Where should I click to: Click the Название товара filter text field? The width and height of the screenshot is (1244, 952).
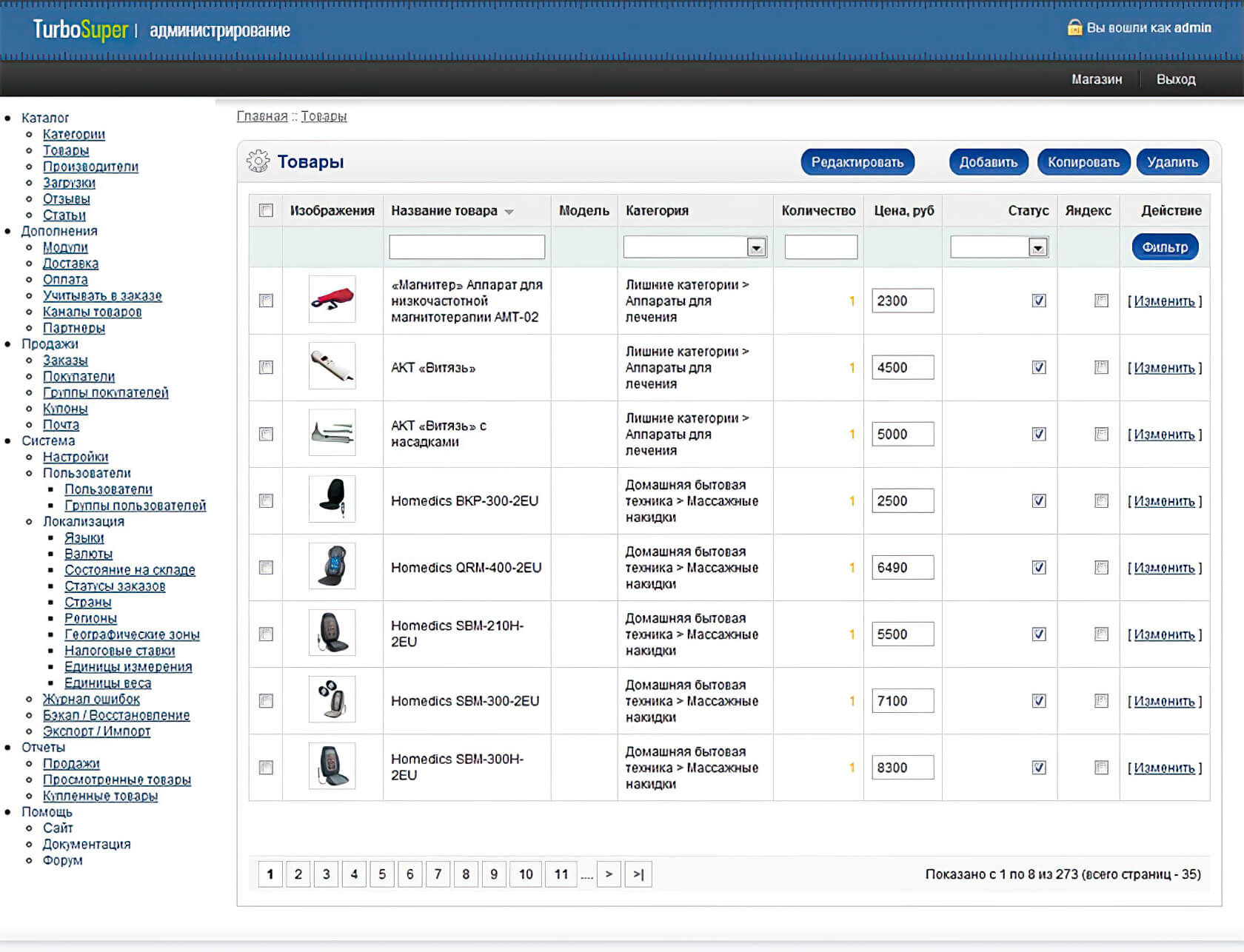(466, 247)
